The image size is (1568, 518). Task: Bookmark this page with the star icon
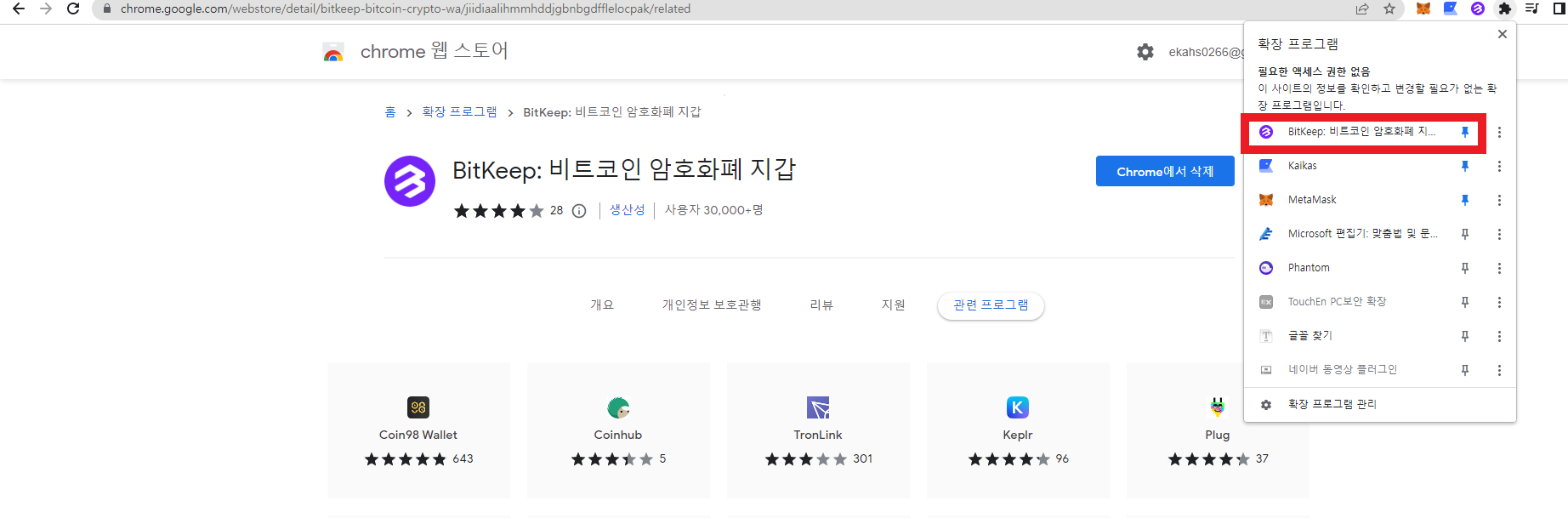coord(1389,9)
